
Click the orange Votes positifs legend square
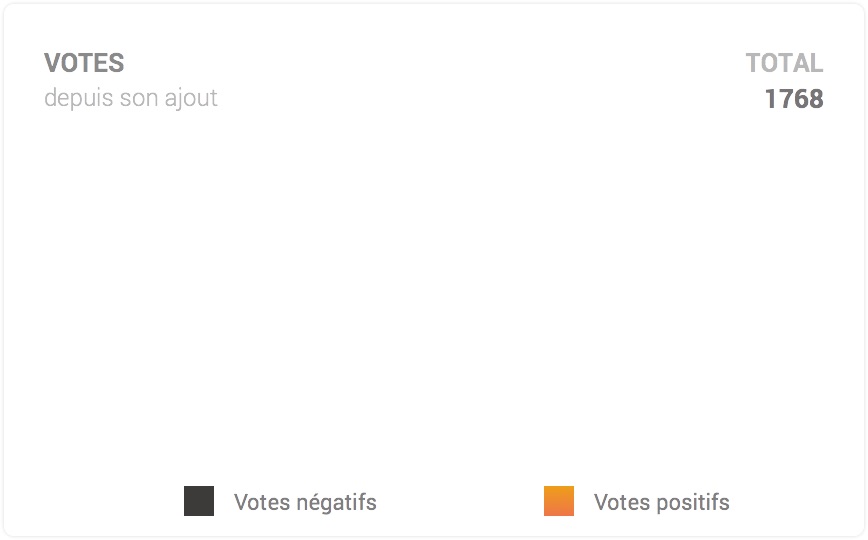(559, 501)
